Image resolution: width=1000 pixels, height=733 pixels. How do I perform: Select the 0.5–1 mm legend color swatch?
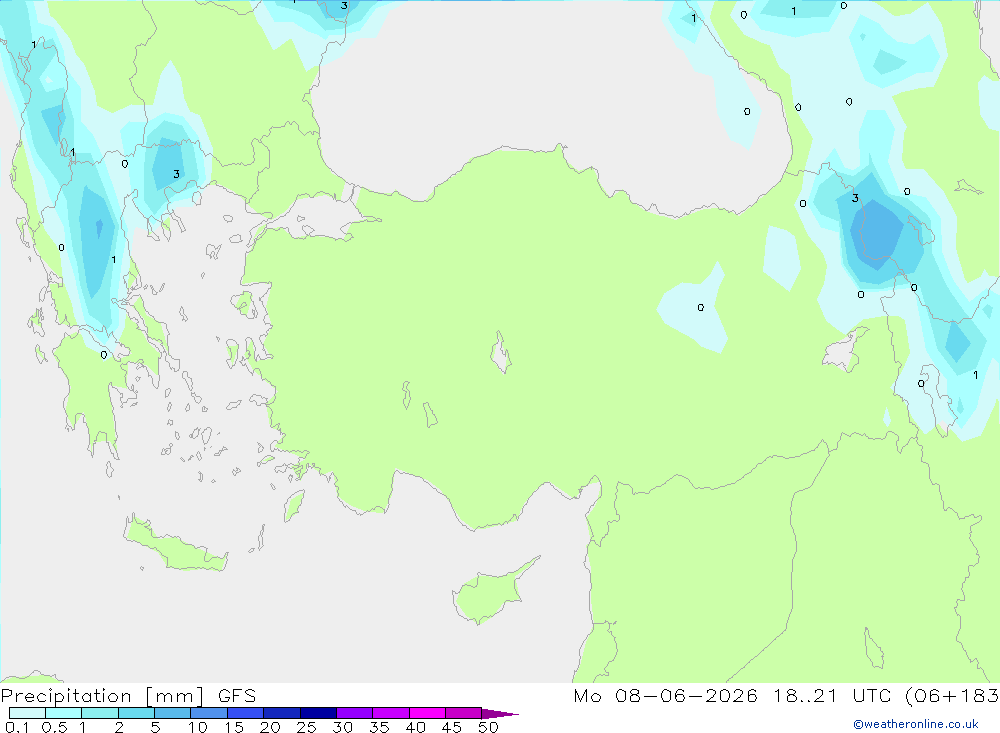point(64,713)
